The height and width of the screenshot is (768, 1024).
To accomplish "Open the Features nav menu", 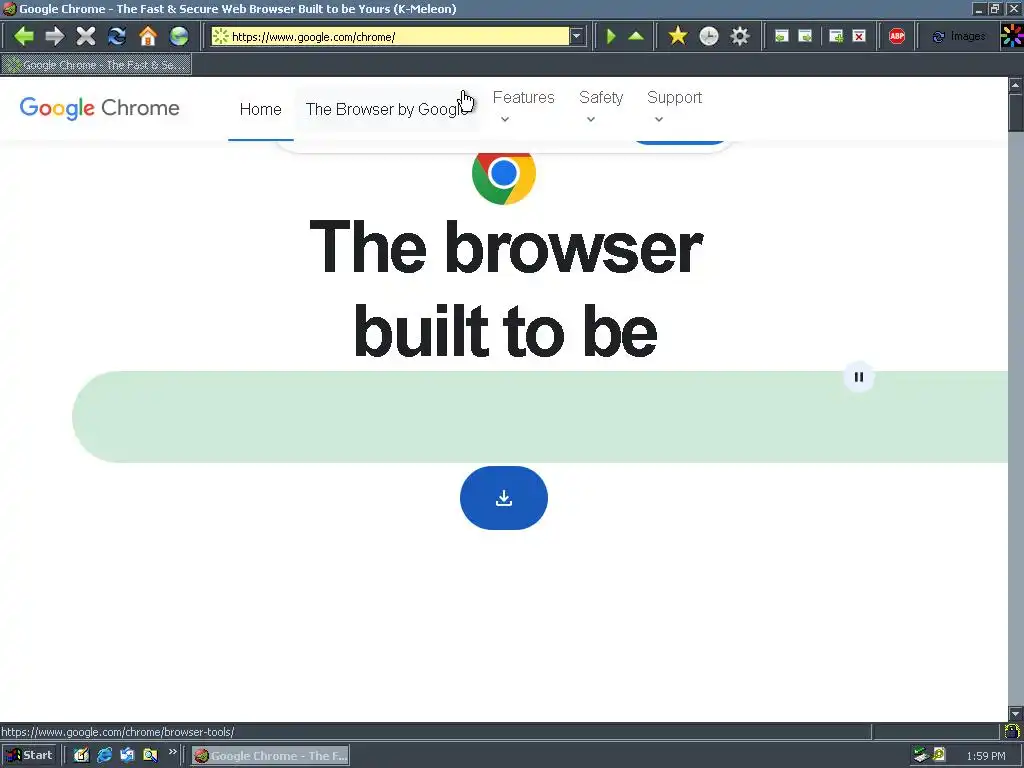I will (x=524, y=97).
